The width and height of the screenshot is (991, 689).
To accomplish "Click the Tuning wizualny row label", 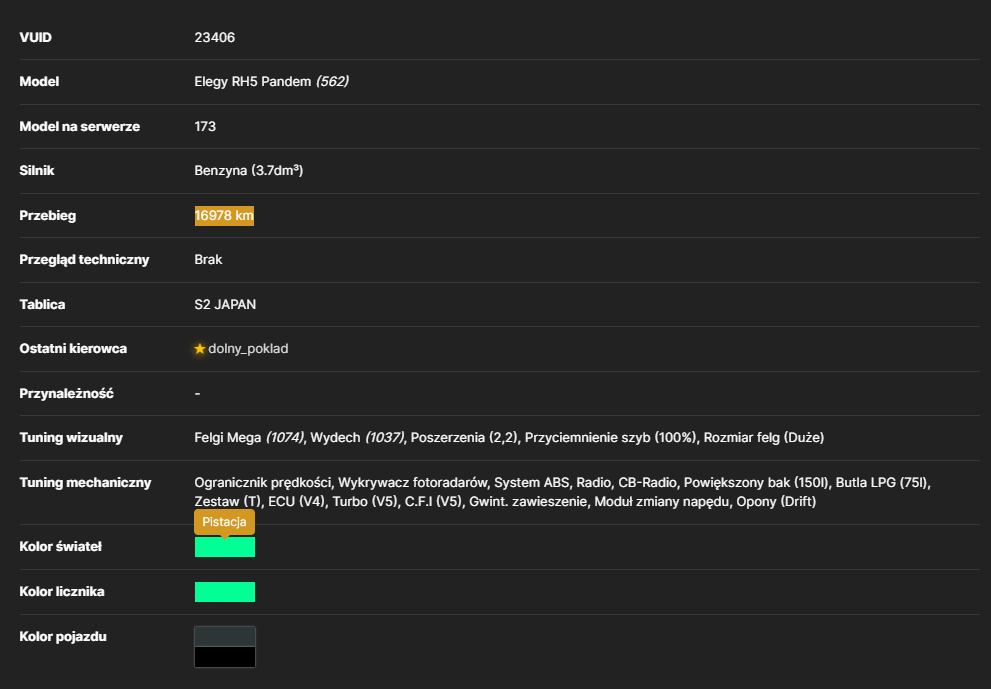I will tap(71, 437).
